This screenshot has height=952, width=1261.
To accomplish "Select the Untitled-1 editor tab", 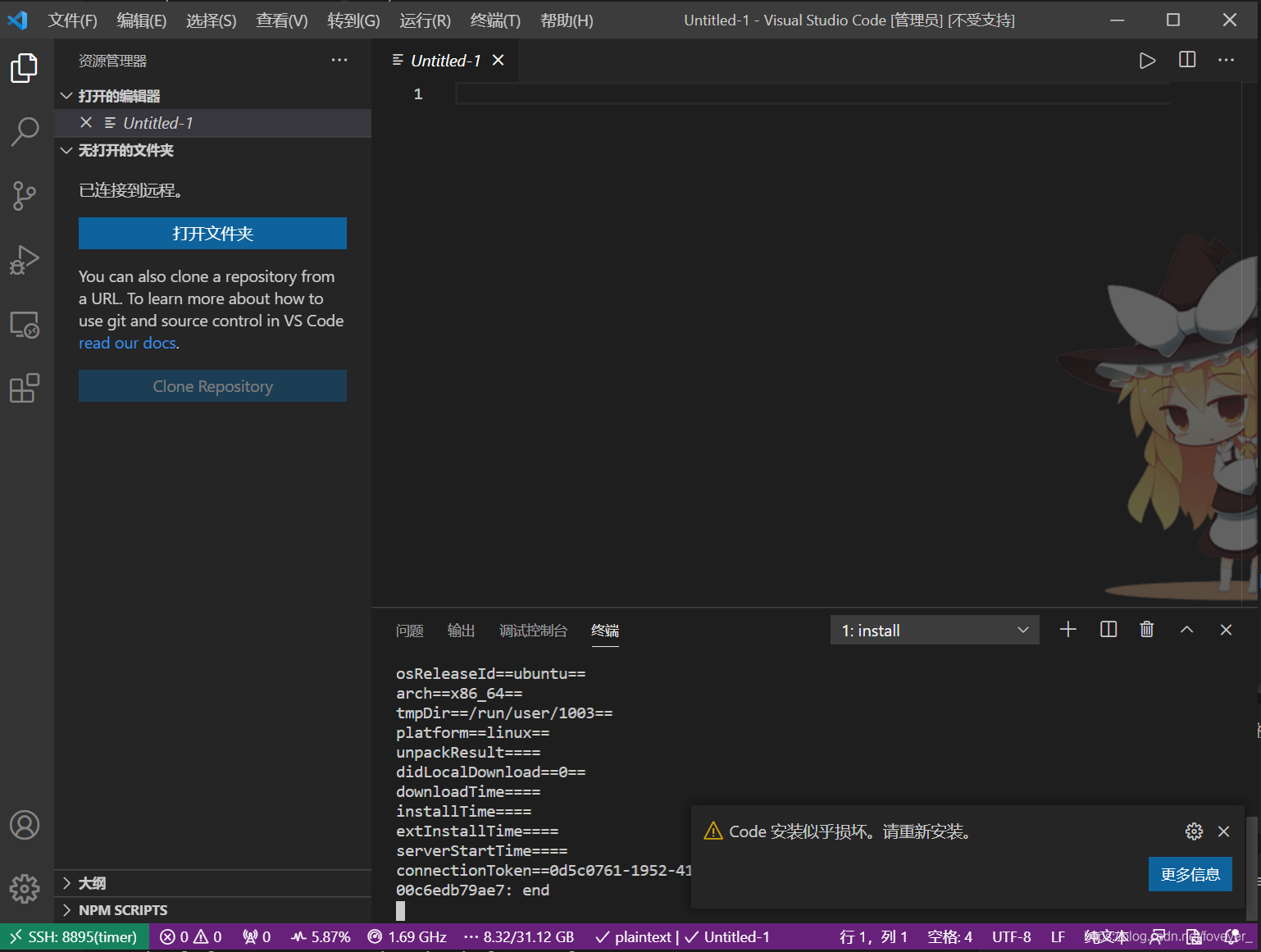I will click(x=445, y=61).
